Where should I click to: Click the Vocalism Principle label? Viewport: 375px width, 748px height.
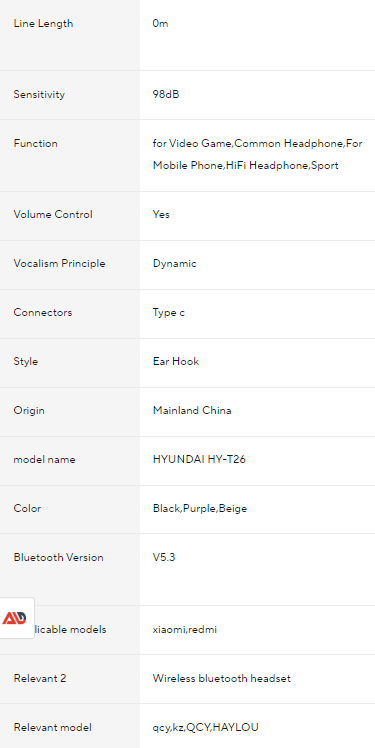(59, 264)
